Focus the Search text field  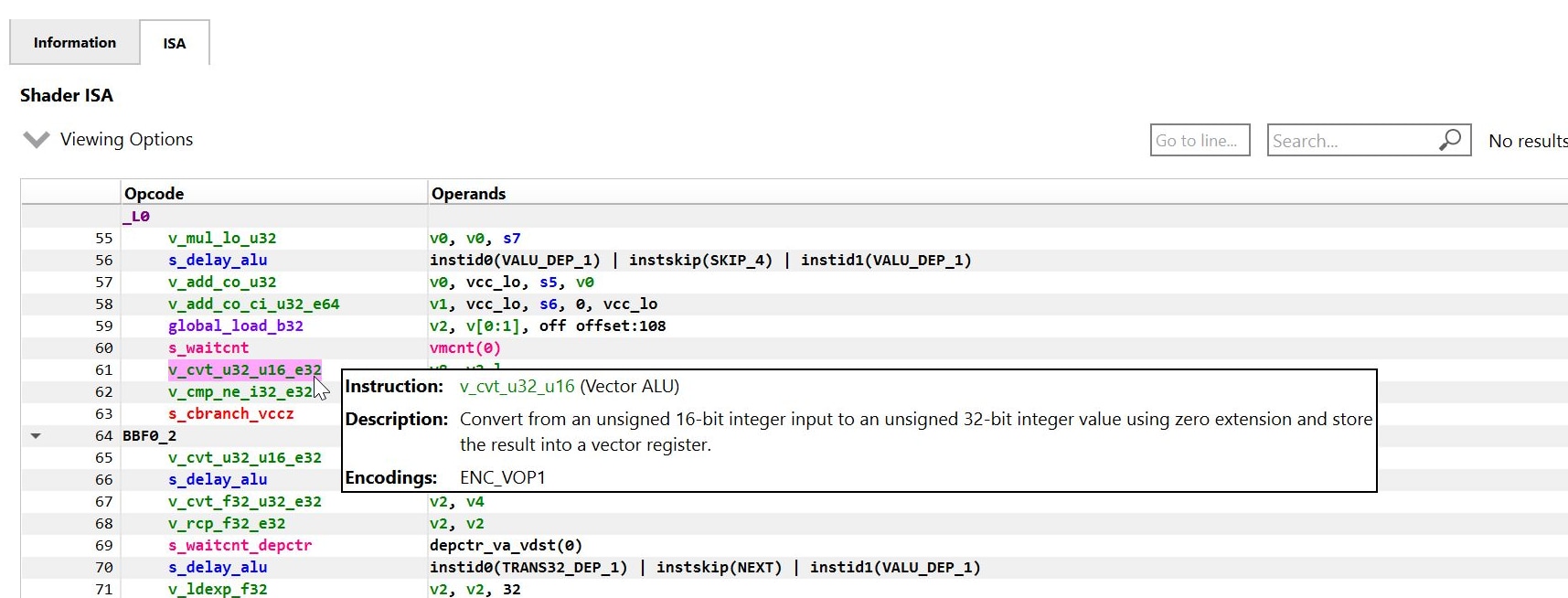coord(1349,141)
